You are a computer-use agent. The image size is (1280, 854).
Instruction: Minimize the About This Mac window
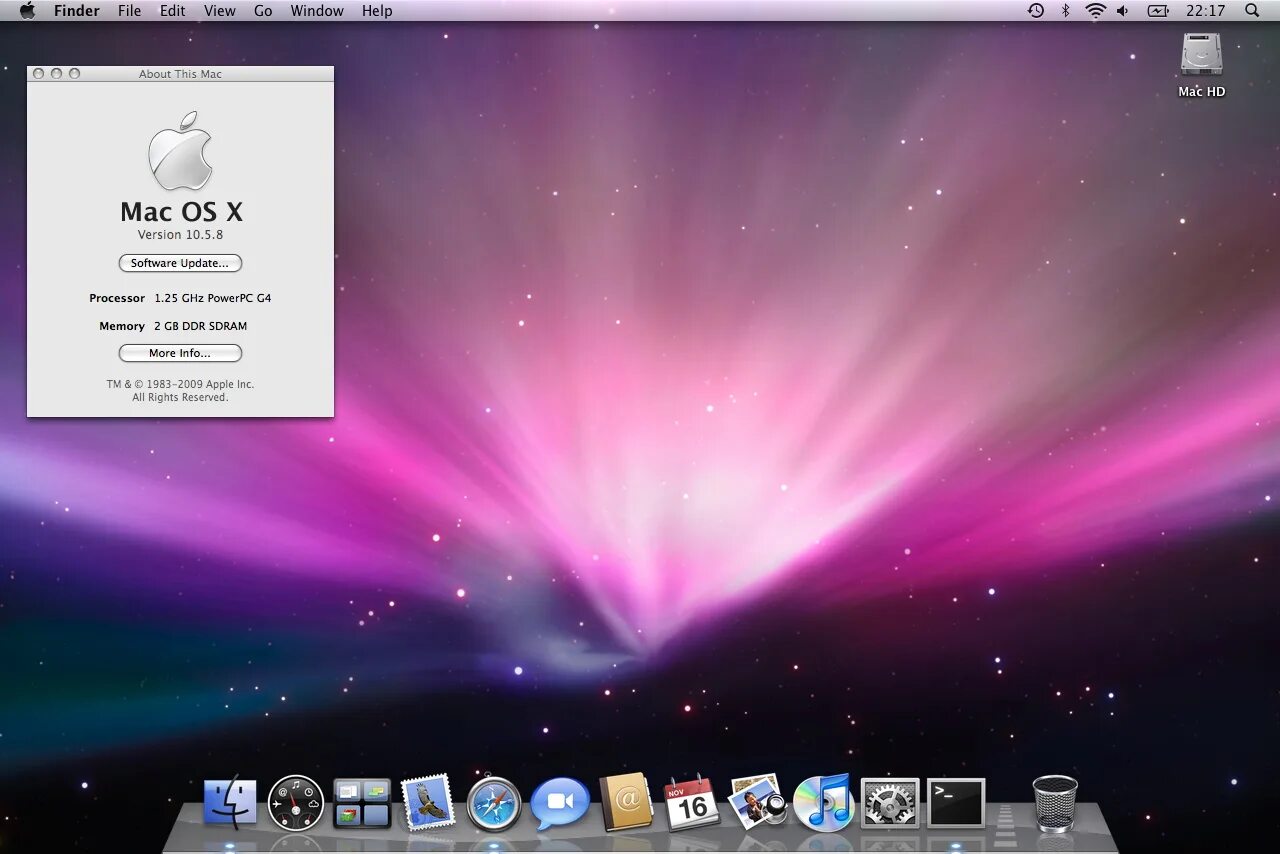tap(56, 74)
